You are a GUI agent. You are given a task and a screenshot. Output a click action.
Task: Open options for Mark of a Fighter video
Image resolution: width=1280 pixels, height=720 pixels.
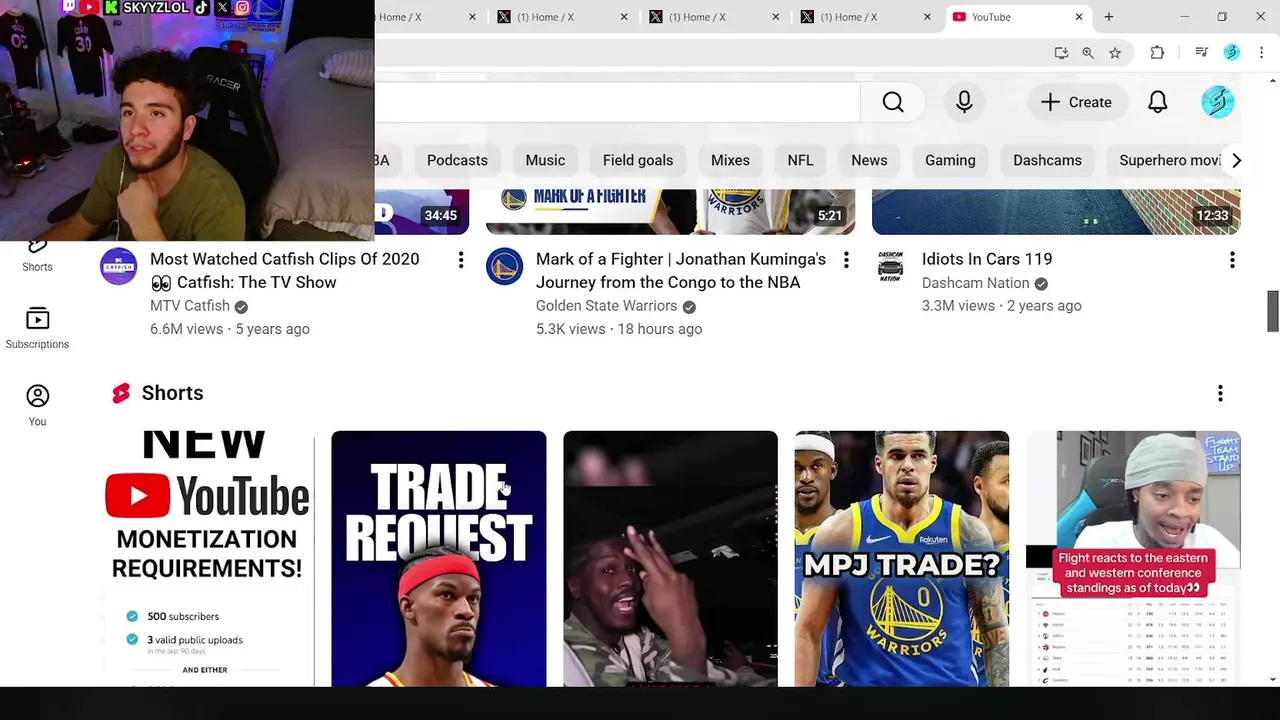[x=846, y=260]
